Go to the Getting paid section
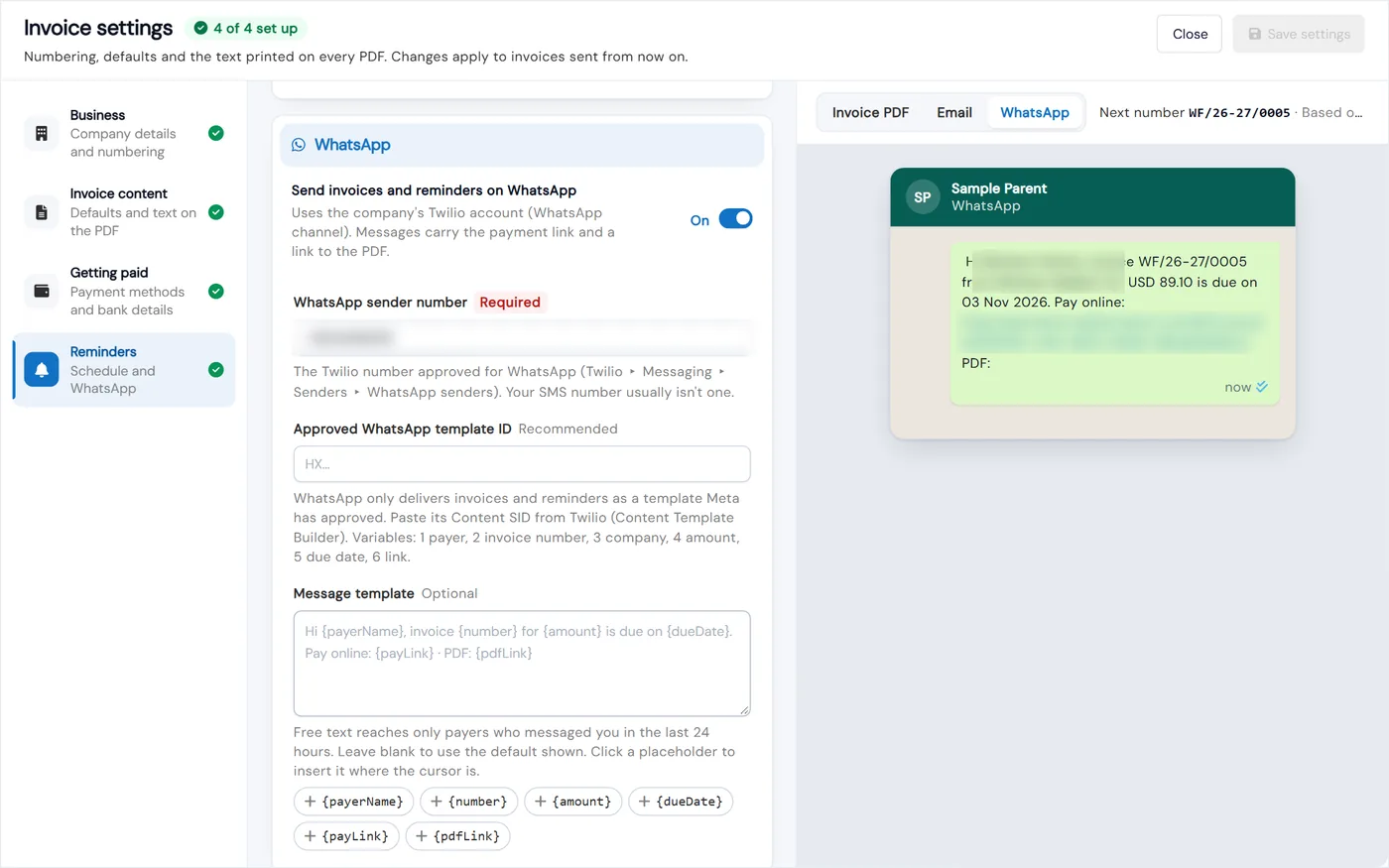 124,291
